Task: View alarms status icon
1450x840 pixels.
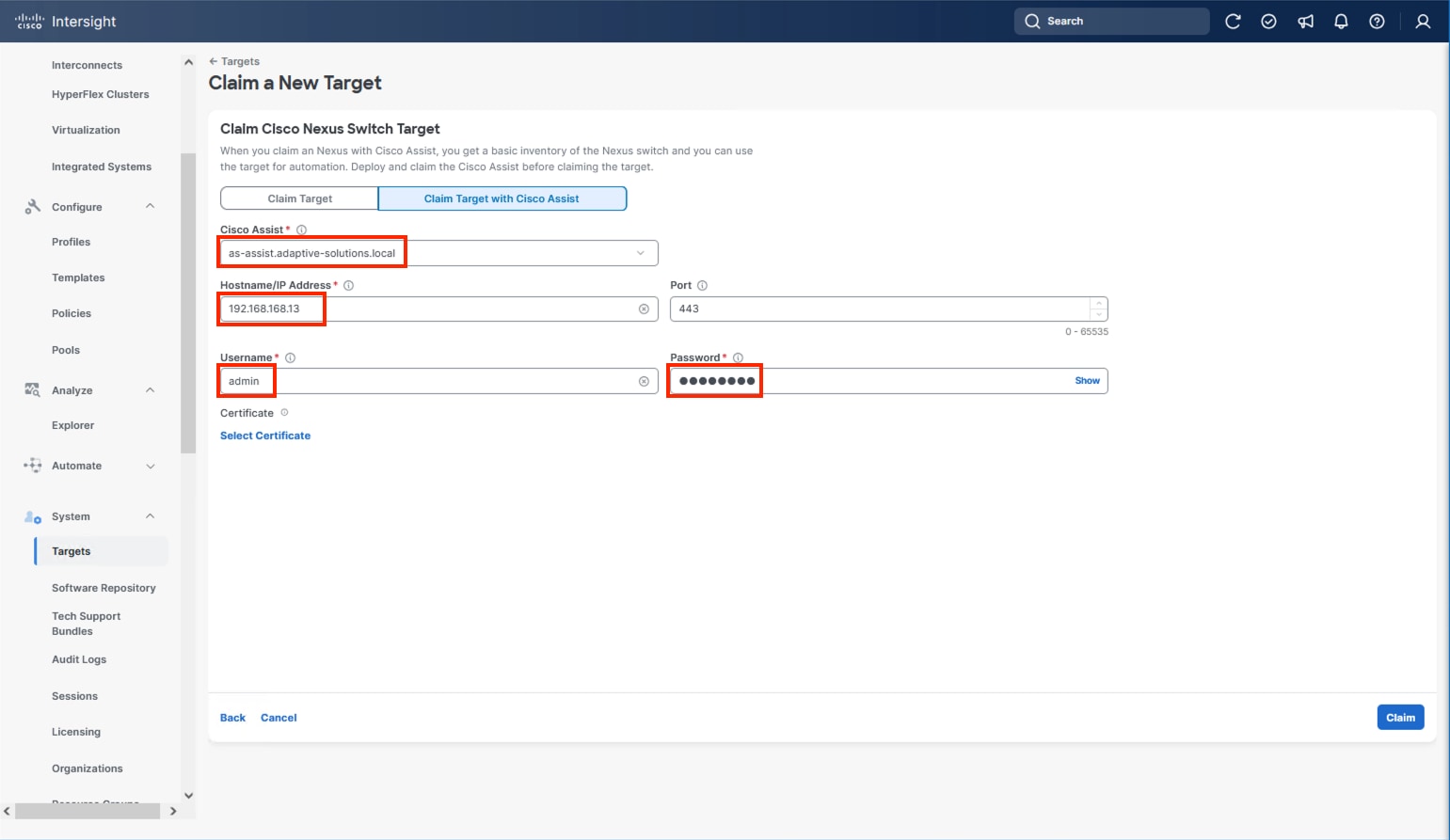Action: click(1268, 21)
